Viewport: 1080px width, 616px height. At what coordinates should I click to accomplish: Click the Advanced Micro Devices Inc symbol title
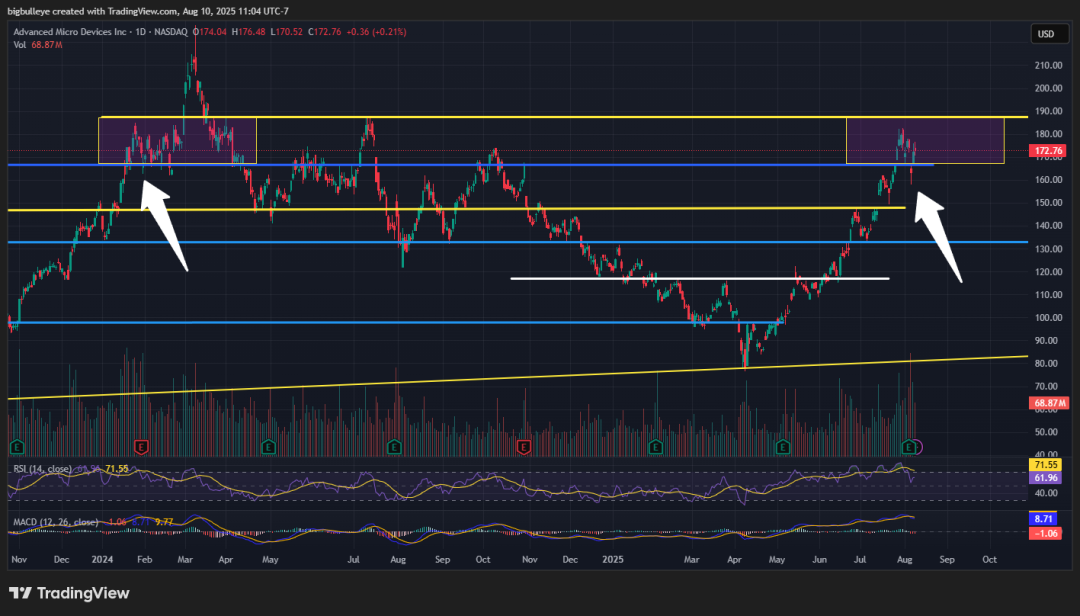70,32
